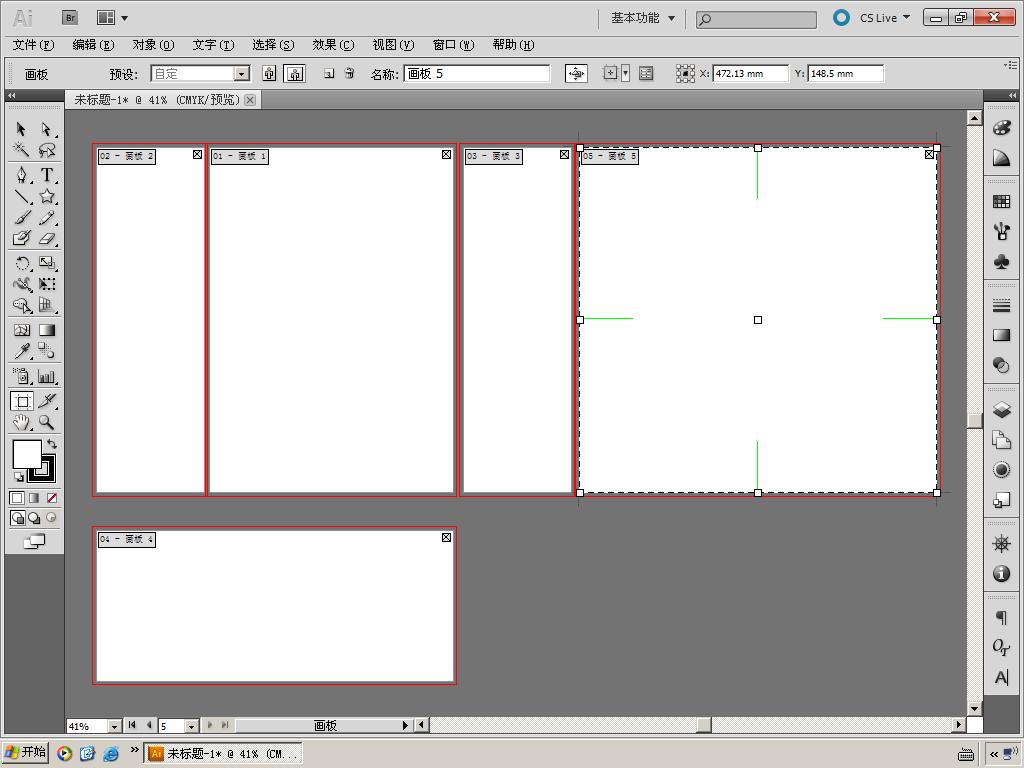Select the Eyedropper tool
Screen dimensions: 1024x768
(x=22, y=351)
